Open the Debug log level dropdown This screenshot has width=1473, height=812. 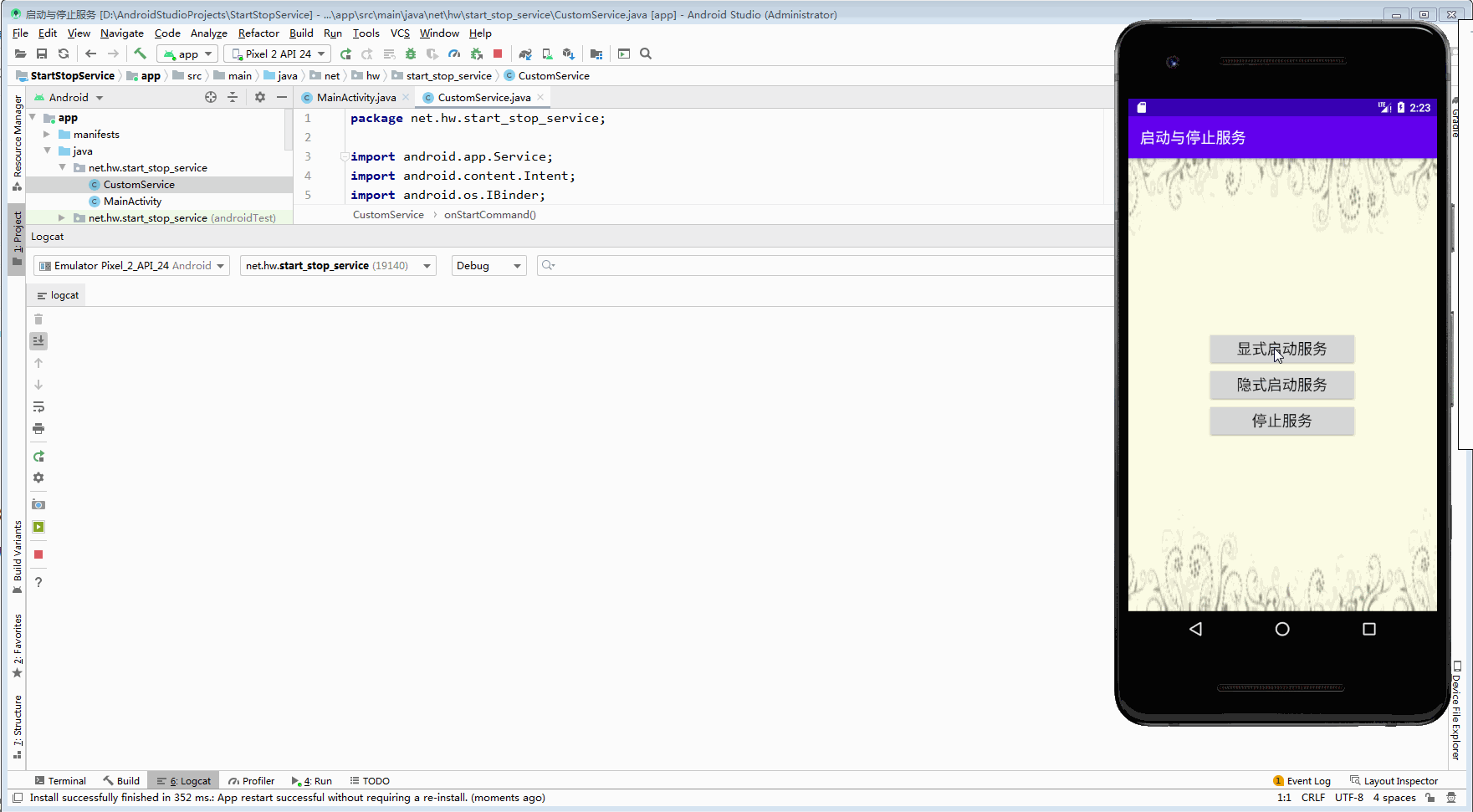coord(488,266)
